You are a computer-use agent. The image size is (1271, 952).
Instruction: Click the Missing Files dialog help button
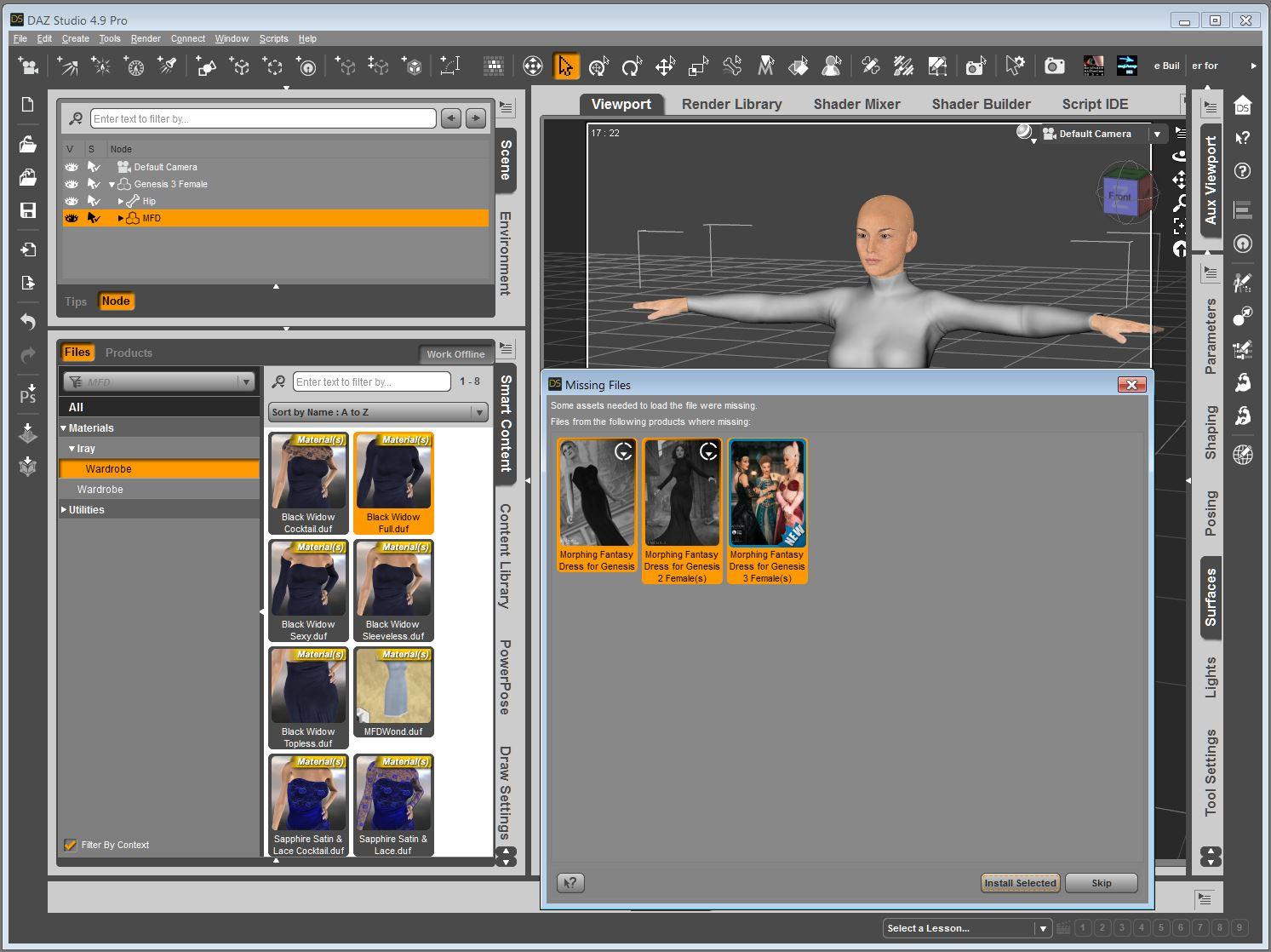(570, 883)
